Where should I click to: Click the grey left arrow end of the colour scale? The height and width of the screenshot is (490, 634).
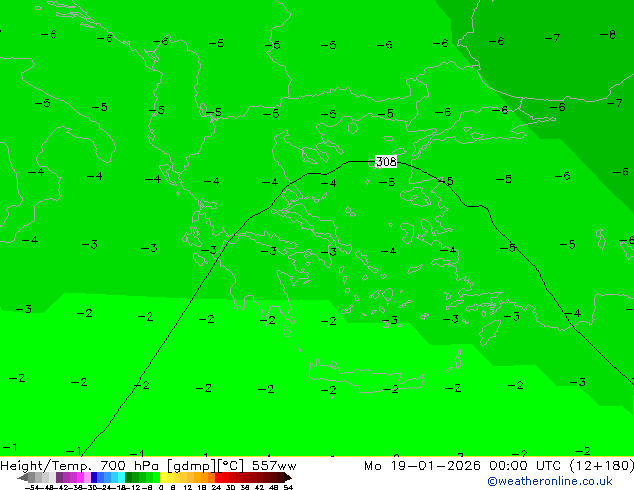coord(23,477)
